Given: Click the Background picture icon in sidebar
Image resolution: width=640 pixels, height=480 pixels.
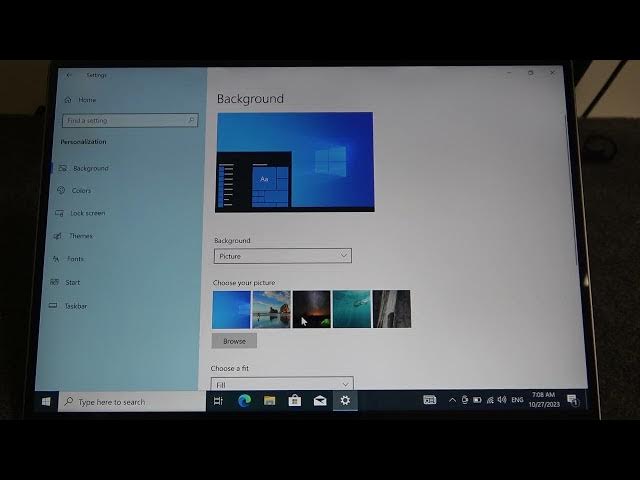Looking at the screenshot, I should tap(62, 168).
